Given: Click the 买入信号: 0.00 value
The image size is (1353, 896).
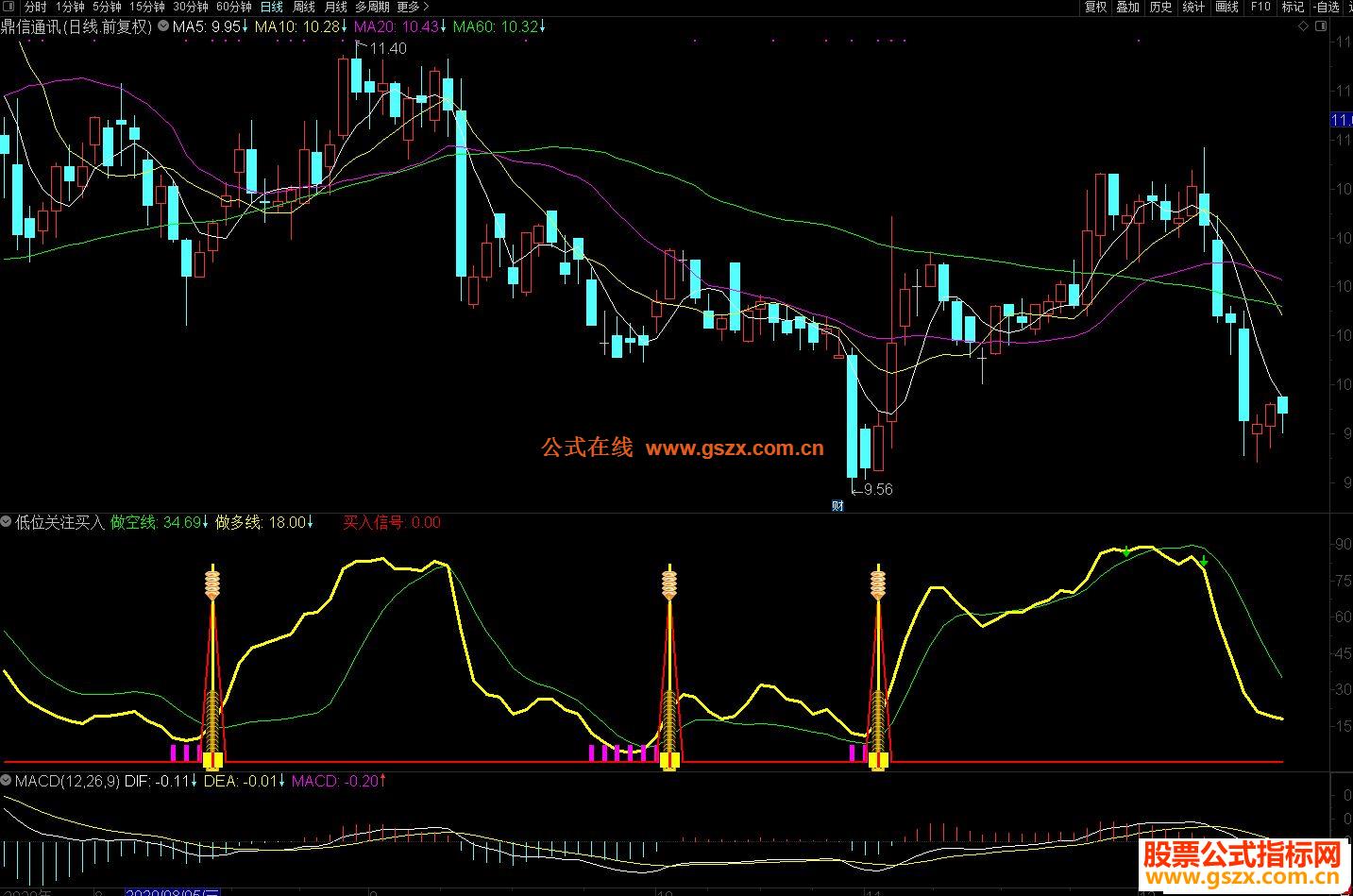Looking at the screenshot, I should (x=391, y=522).
